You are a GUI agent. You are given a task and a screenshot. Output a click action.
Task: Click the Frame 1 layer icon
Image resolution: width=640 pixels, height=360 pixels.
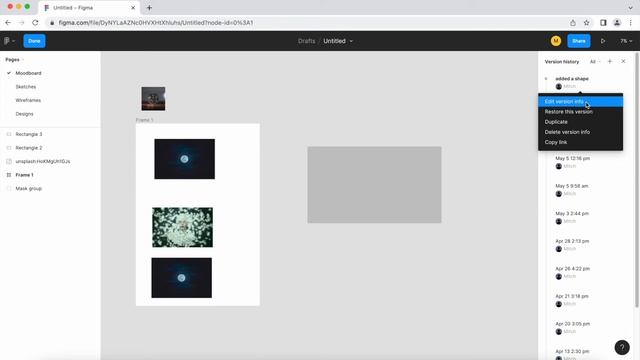click(x=9, y=175)
